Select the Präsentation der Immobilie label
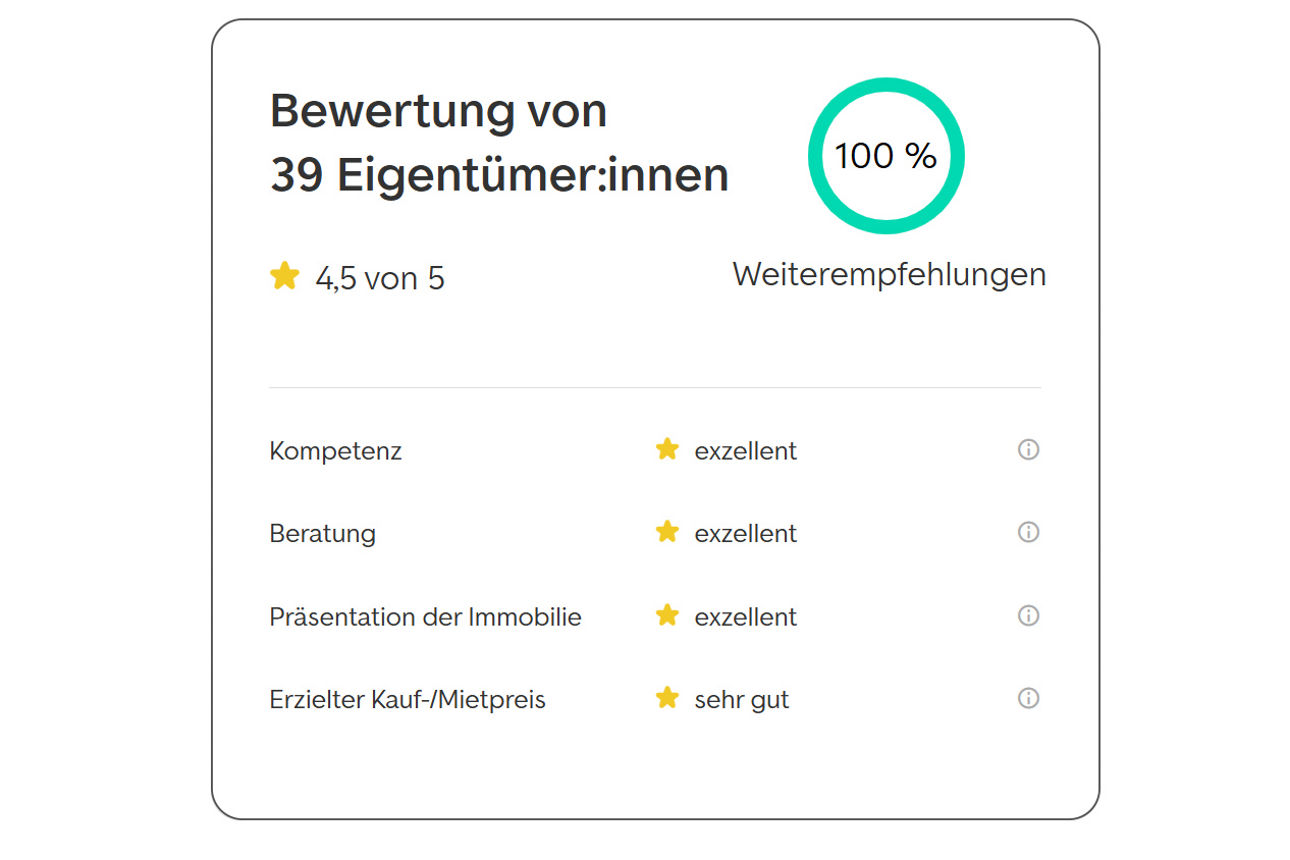 pyautogui.click(x=425, y=617)
